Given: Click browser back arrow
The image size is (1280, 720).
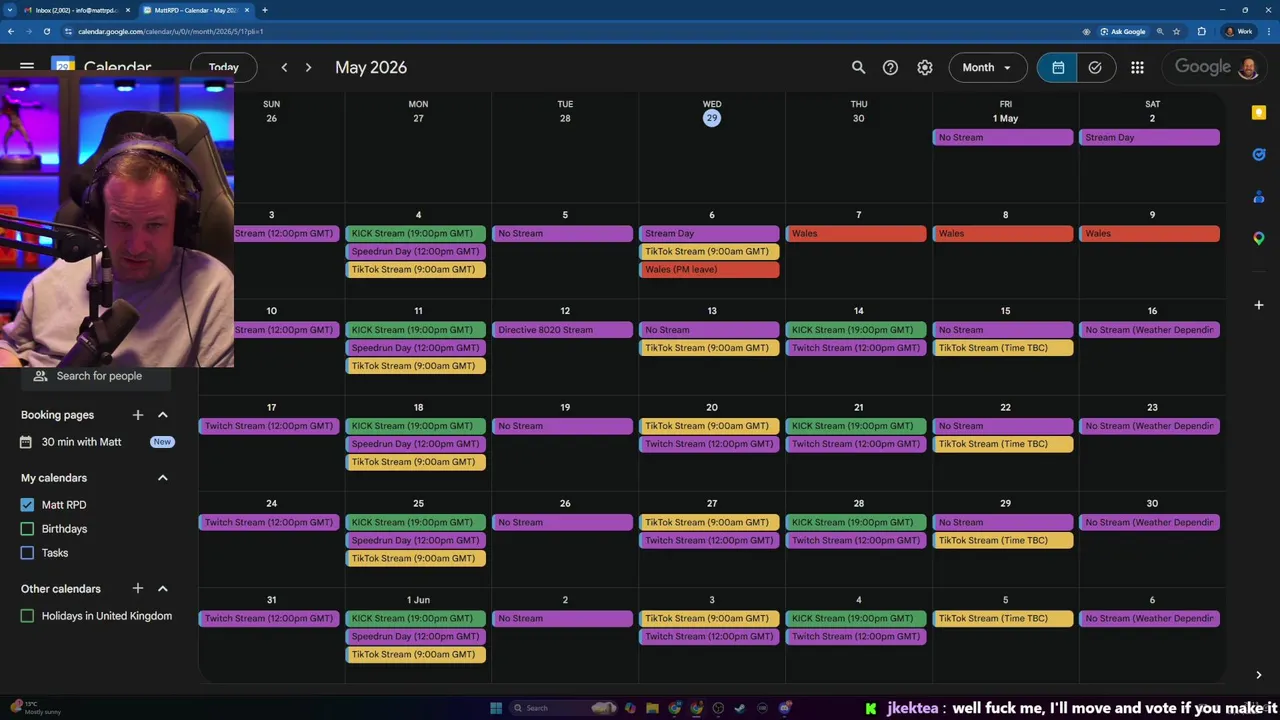Looking at the screenshot, I should (10, 31).
